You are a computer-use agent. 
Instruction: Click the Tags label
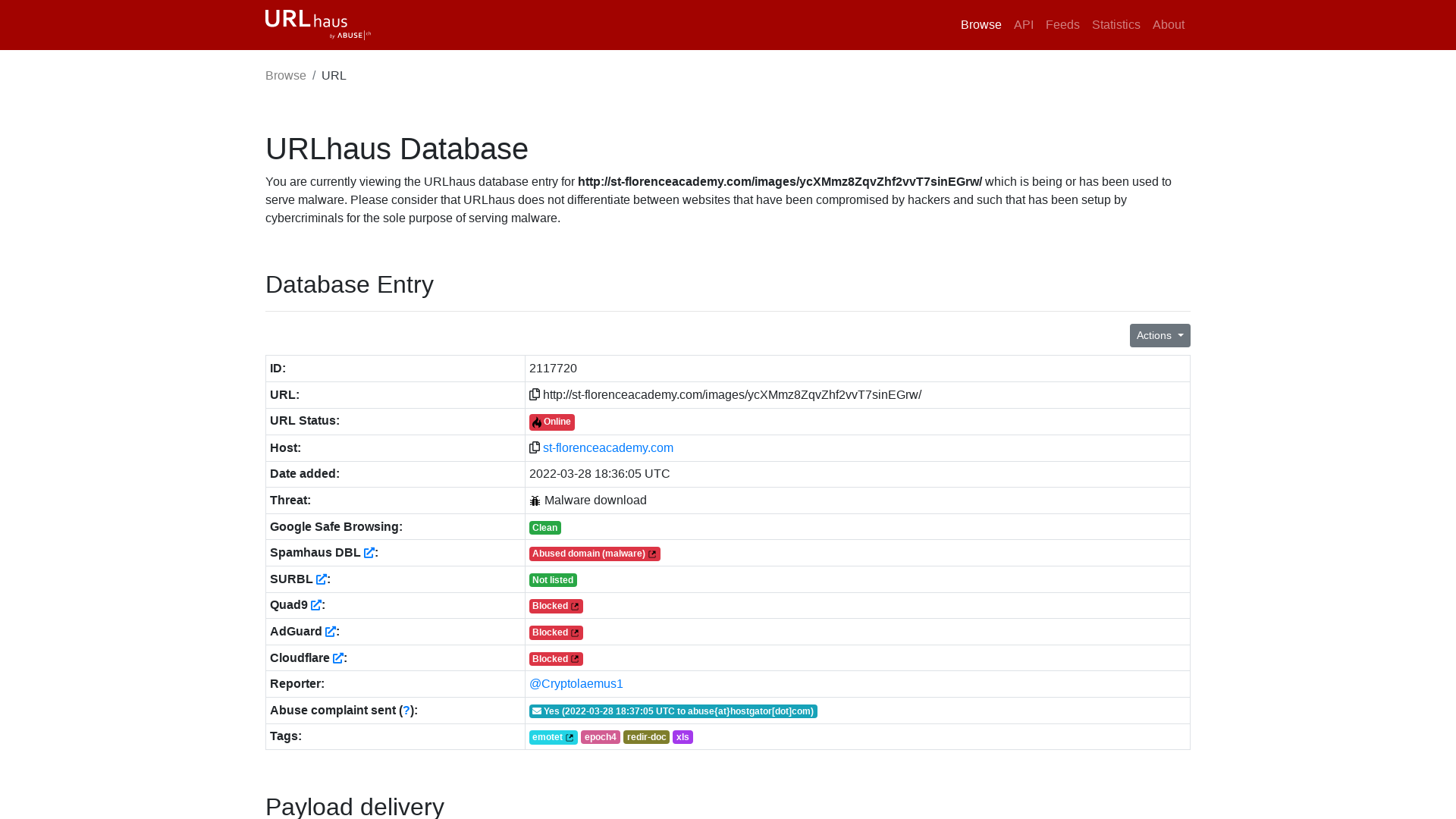pos(286,736)
